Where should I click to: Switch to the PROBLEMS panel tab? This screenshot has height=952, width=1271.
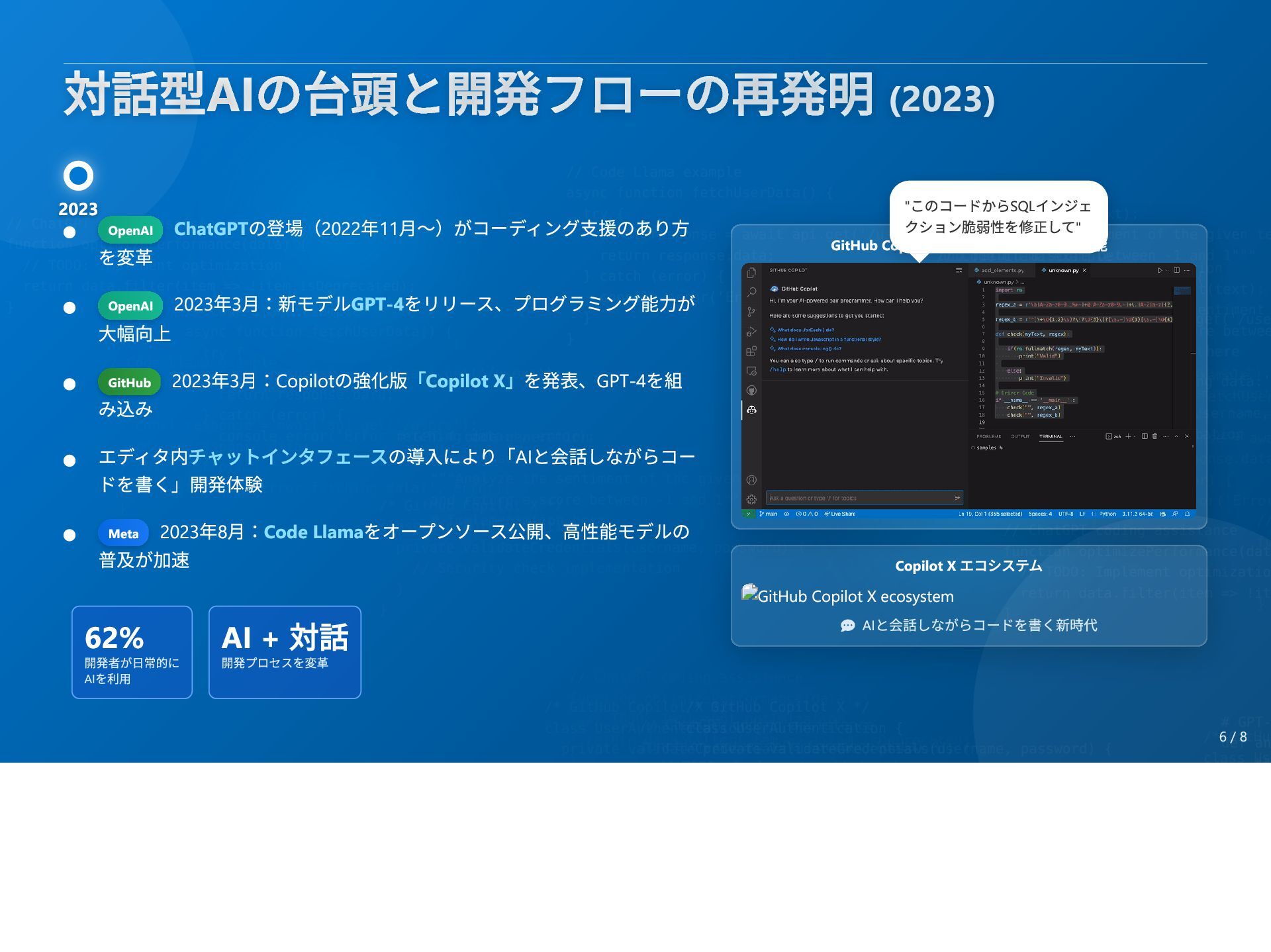pos(989,436)
